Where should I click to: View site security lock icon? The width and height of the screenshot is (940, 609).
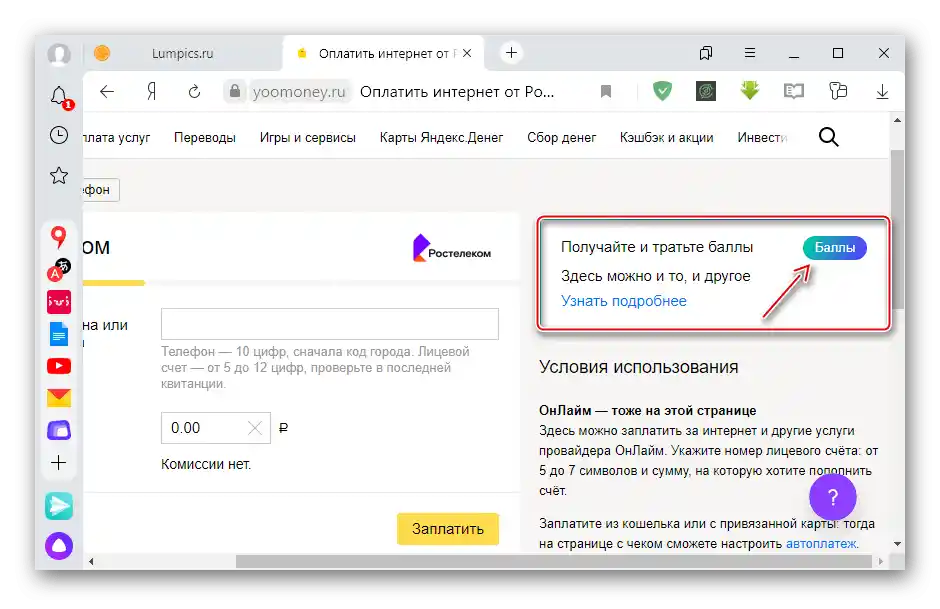click(x=235, y=91)
